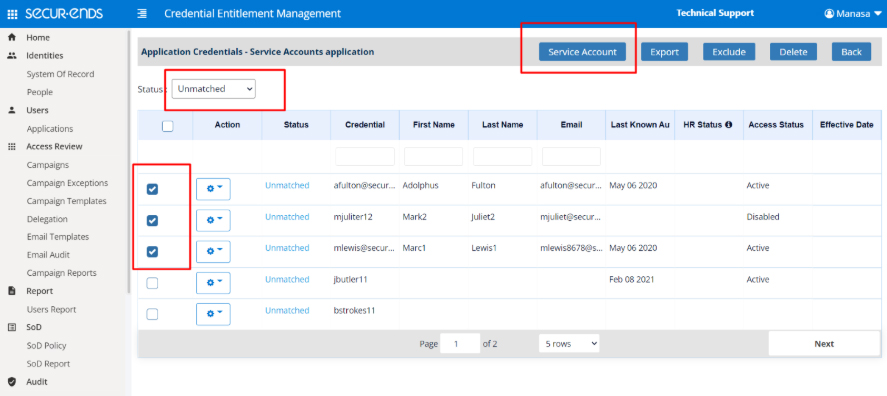Click Unmatched status link for afulton
The width and height of the screenshot is (887, 396).
(287, 185)
